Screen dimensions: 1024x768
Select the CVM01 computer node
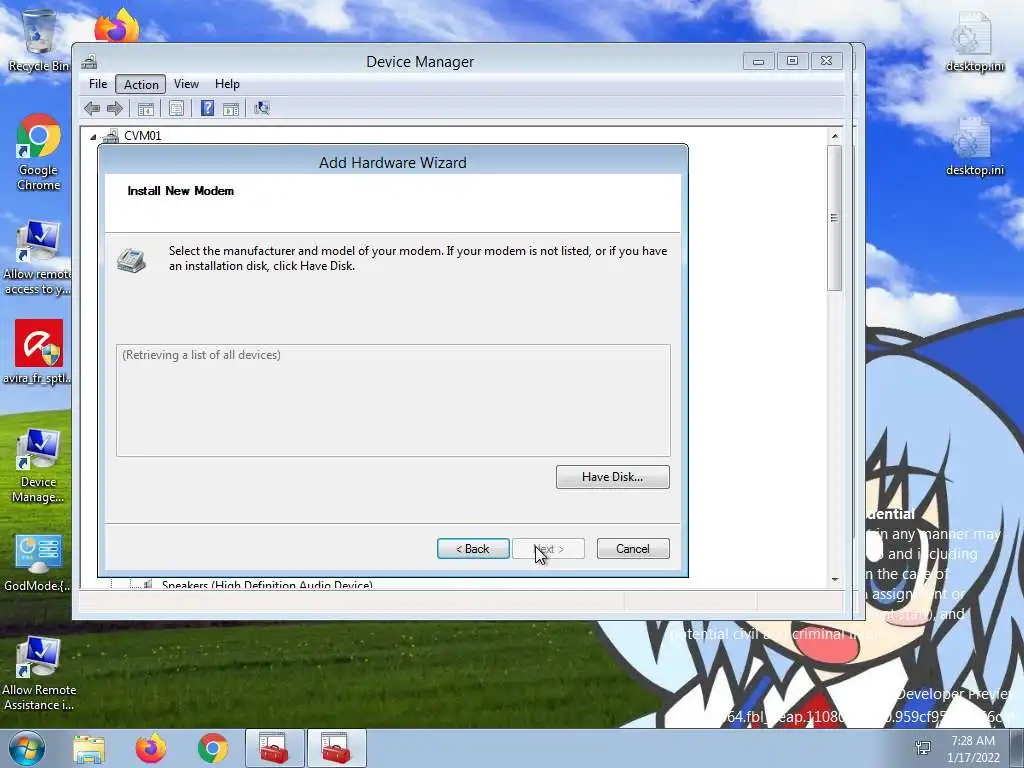tap(142, 136)
